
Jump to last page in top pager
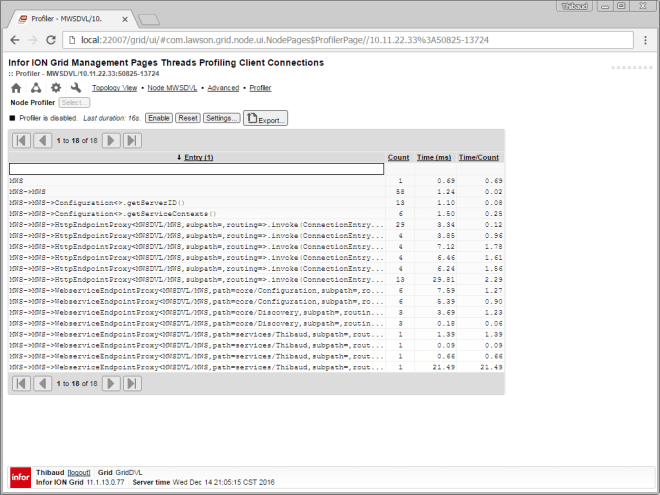[x=132, y=140]
